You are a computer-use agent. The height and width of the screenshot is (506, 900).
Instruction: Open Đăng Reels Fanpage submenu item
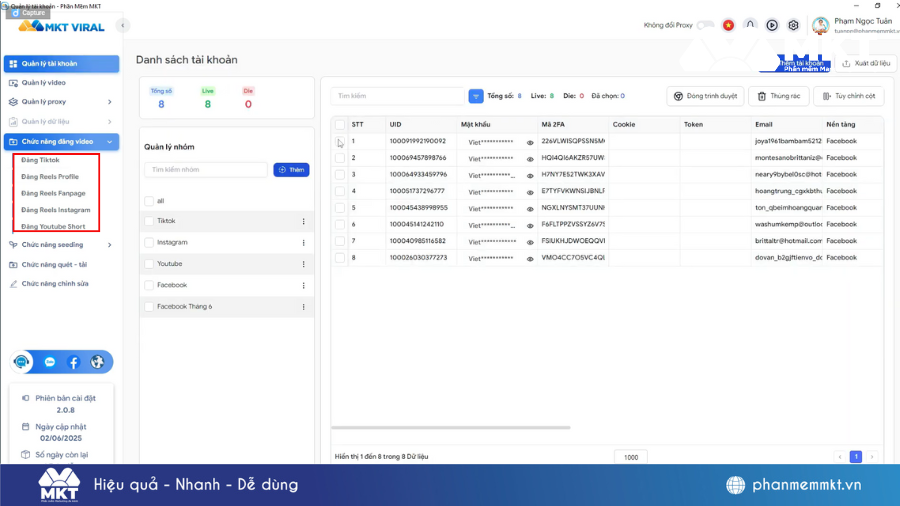53,193
